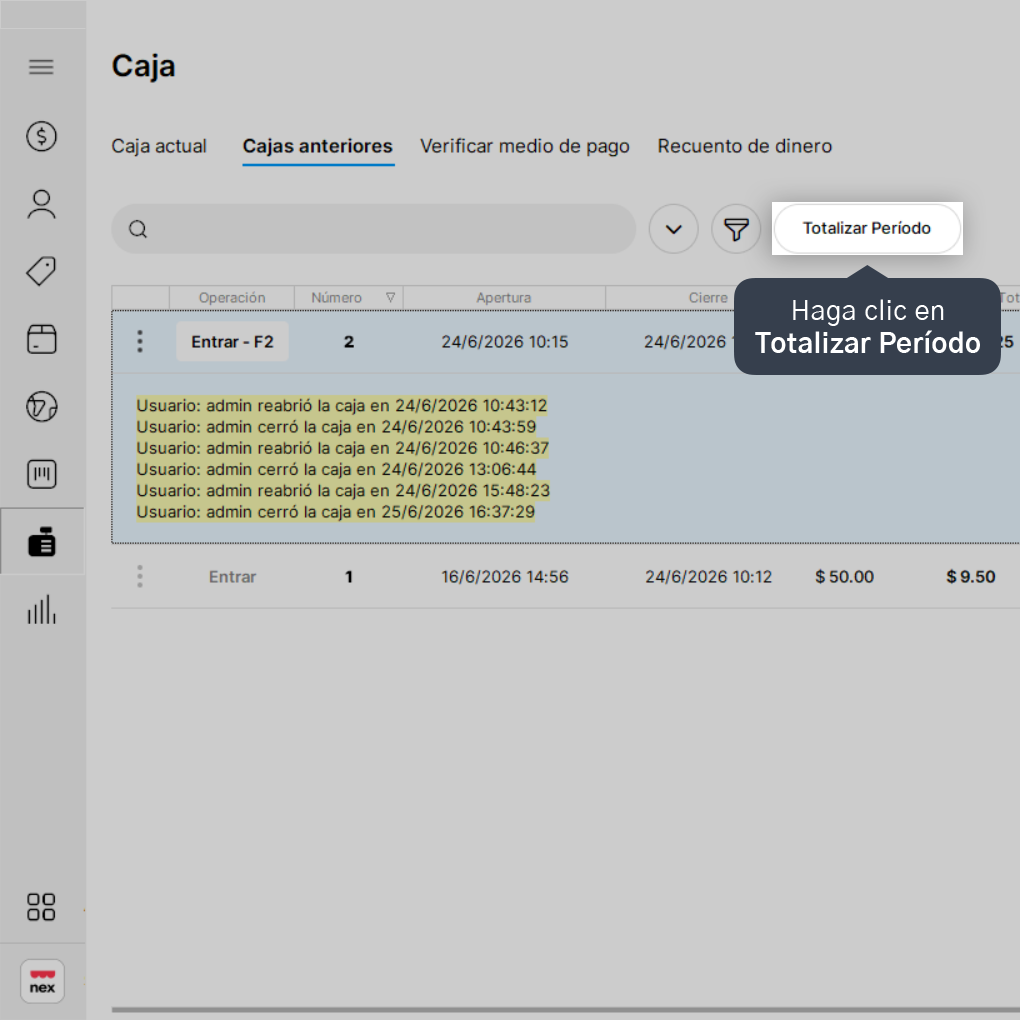This screenshot has height=1020, width=1020.
Task: Open Verificar medio de pago tab
Action: click(x=524, y=146)
